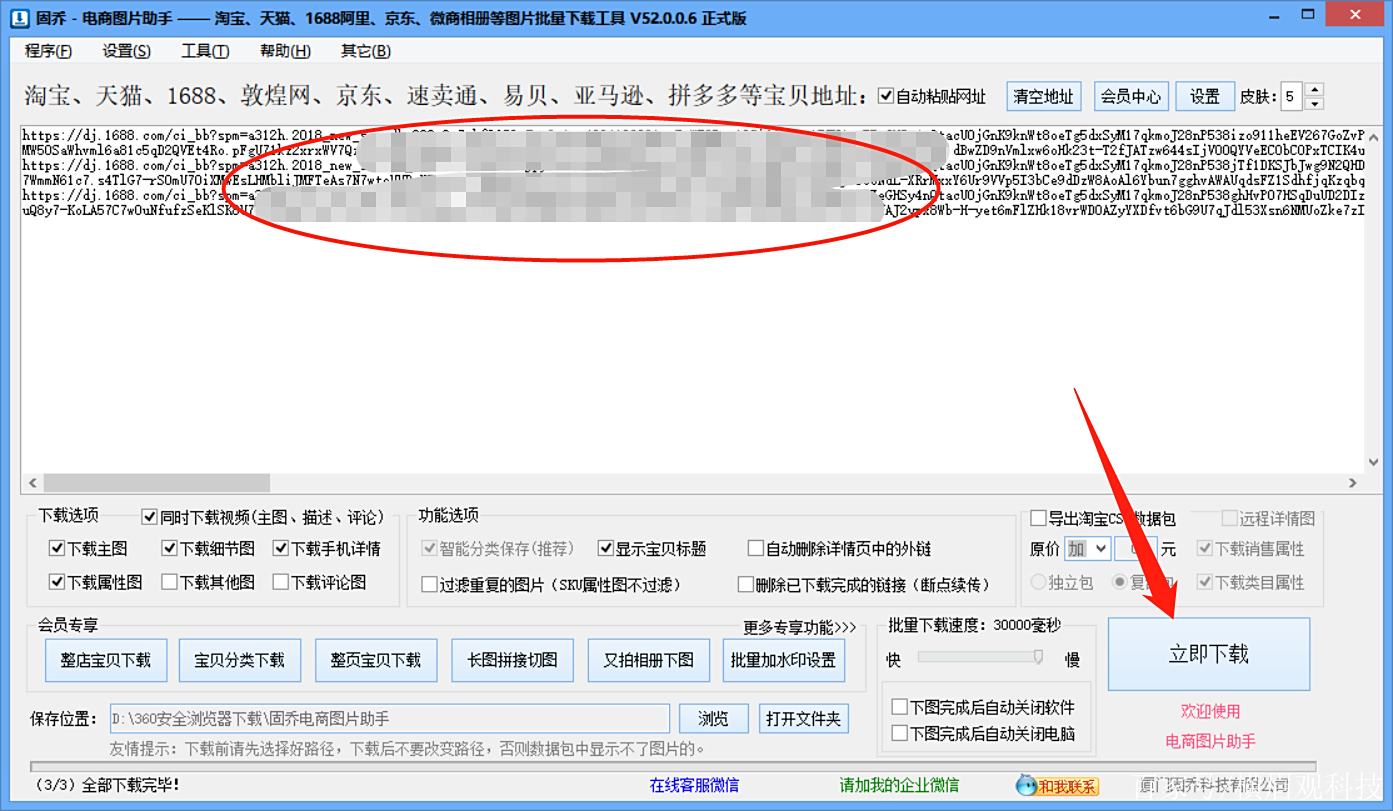This screenshot has height=811, width=1393.
Task: Uncheck the 下载属性图 checkbox
Action: (x=57, y=582)
